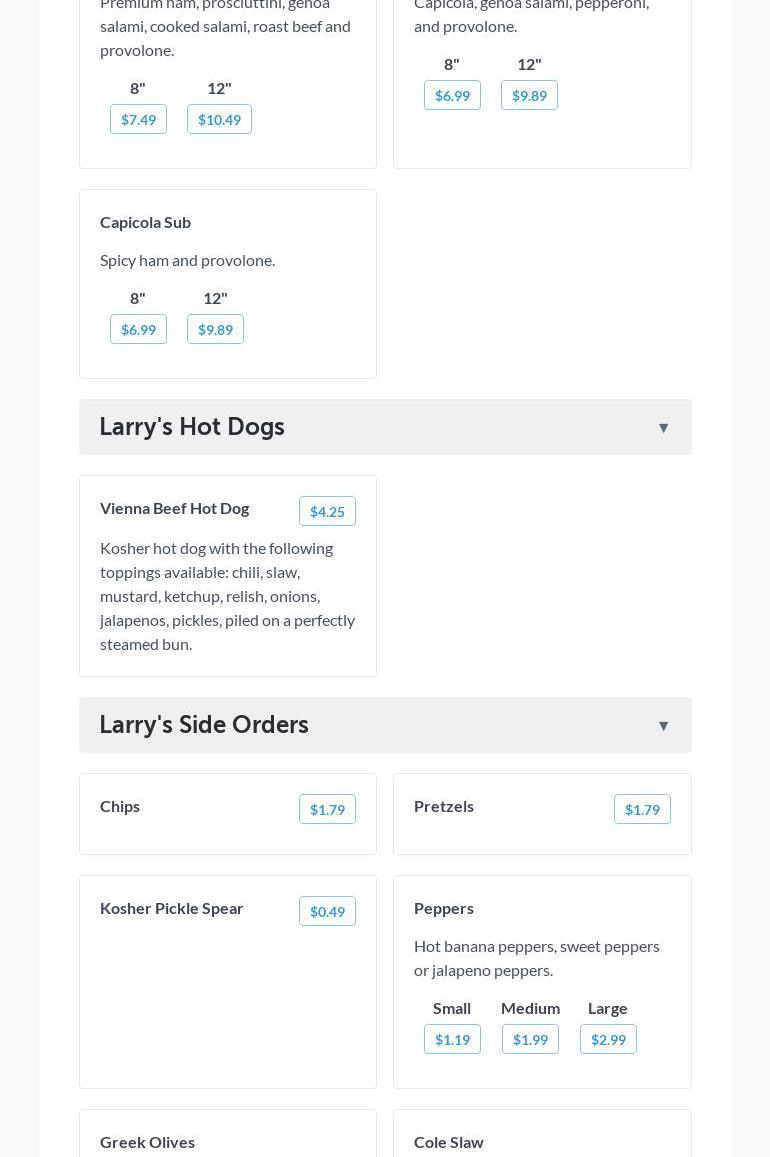This screenshot has height=1157, width=770.
Task: Choose $6.99 8-inch for capicola, genoa salami, pepperoni sub
Action: pos(452,95)
